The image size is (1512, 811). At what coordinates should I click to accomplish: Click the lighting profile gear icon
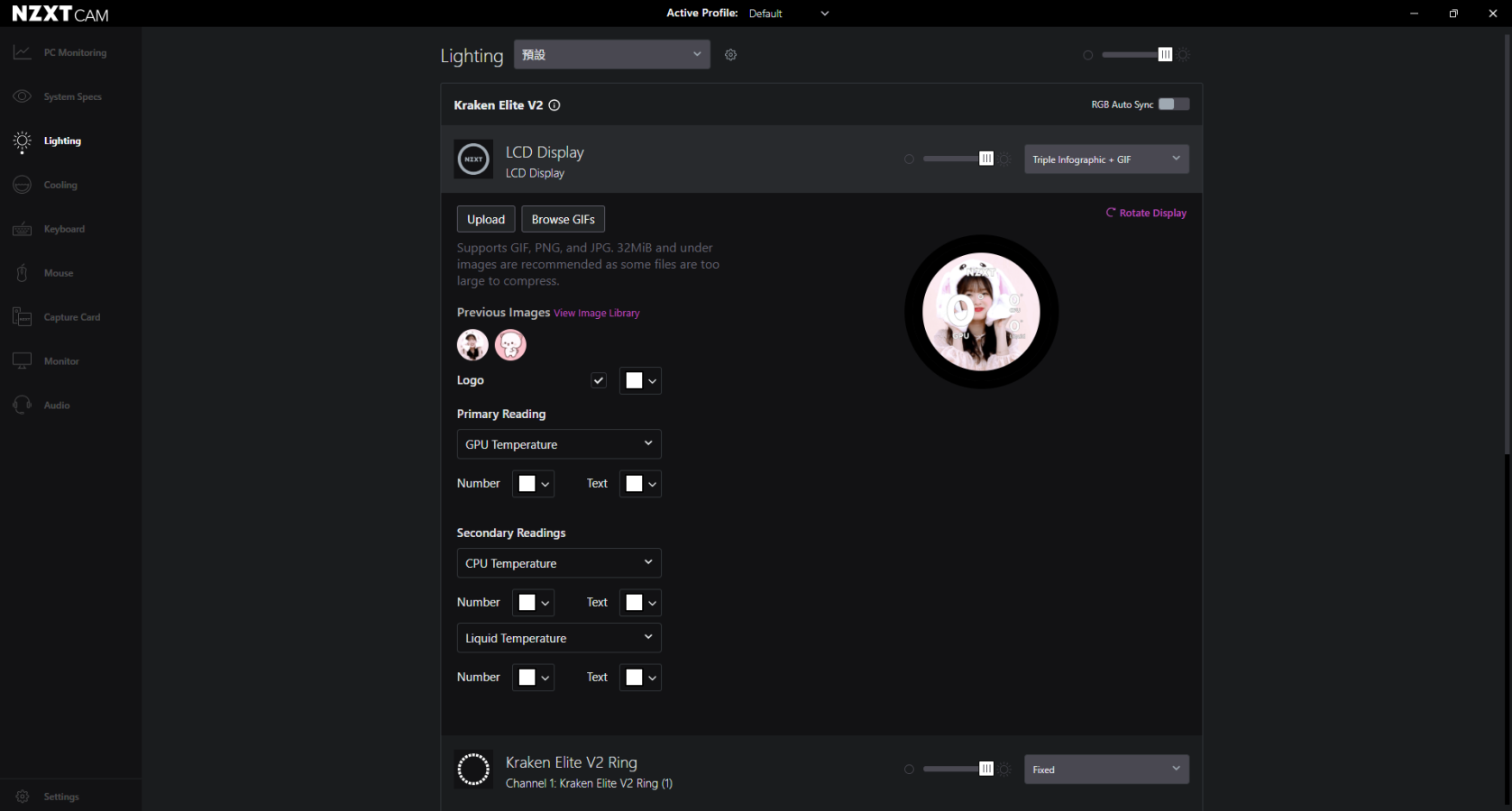pyautogui.click(x=730, y=55)
